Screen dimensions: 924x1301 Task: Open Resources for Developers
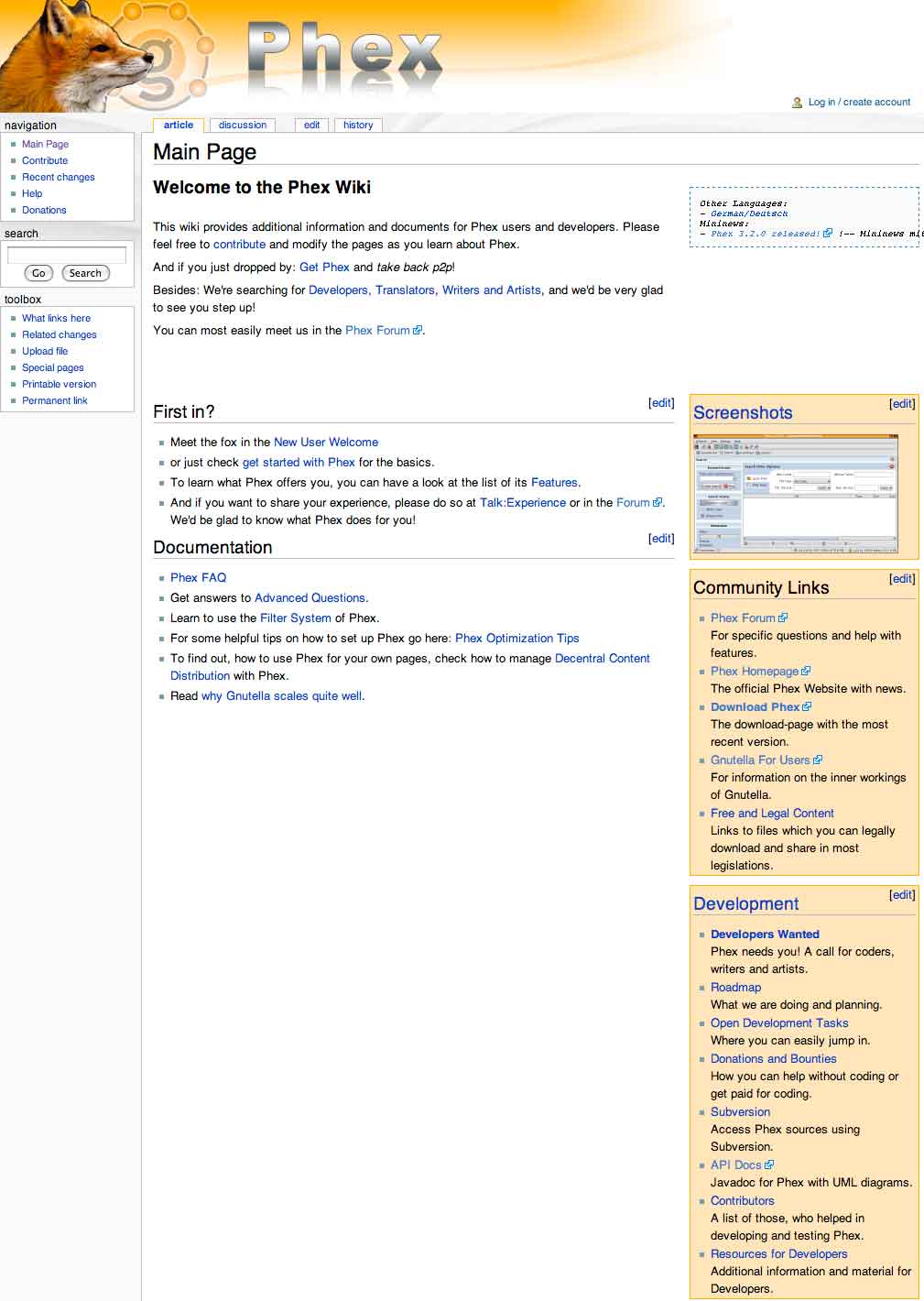[779, 1254]
